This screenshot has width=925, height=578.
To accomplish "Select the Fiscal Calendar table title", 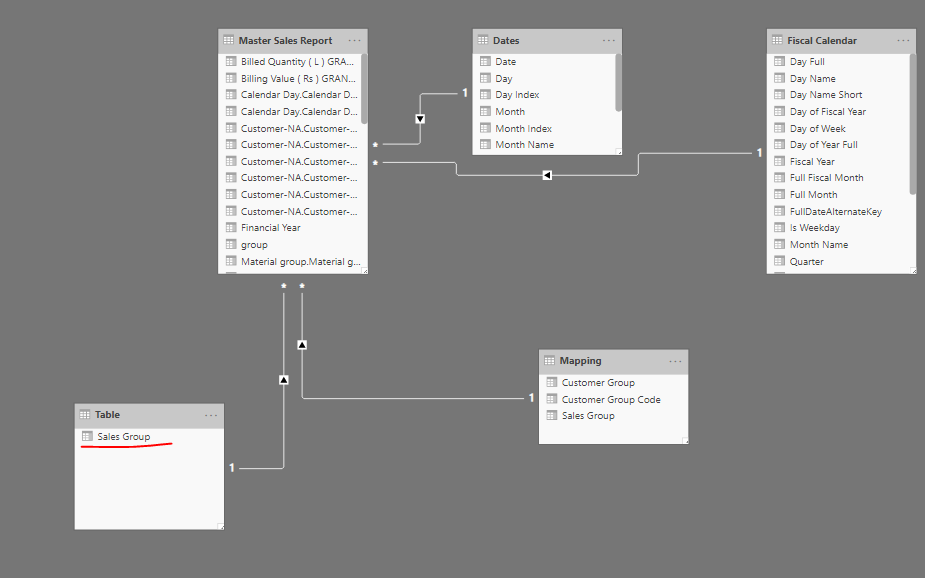I will point(822,41).
